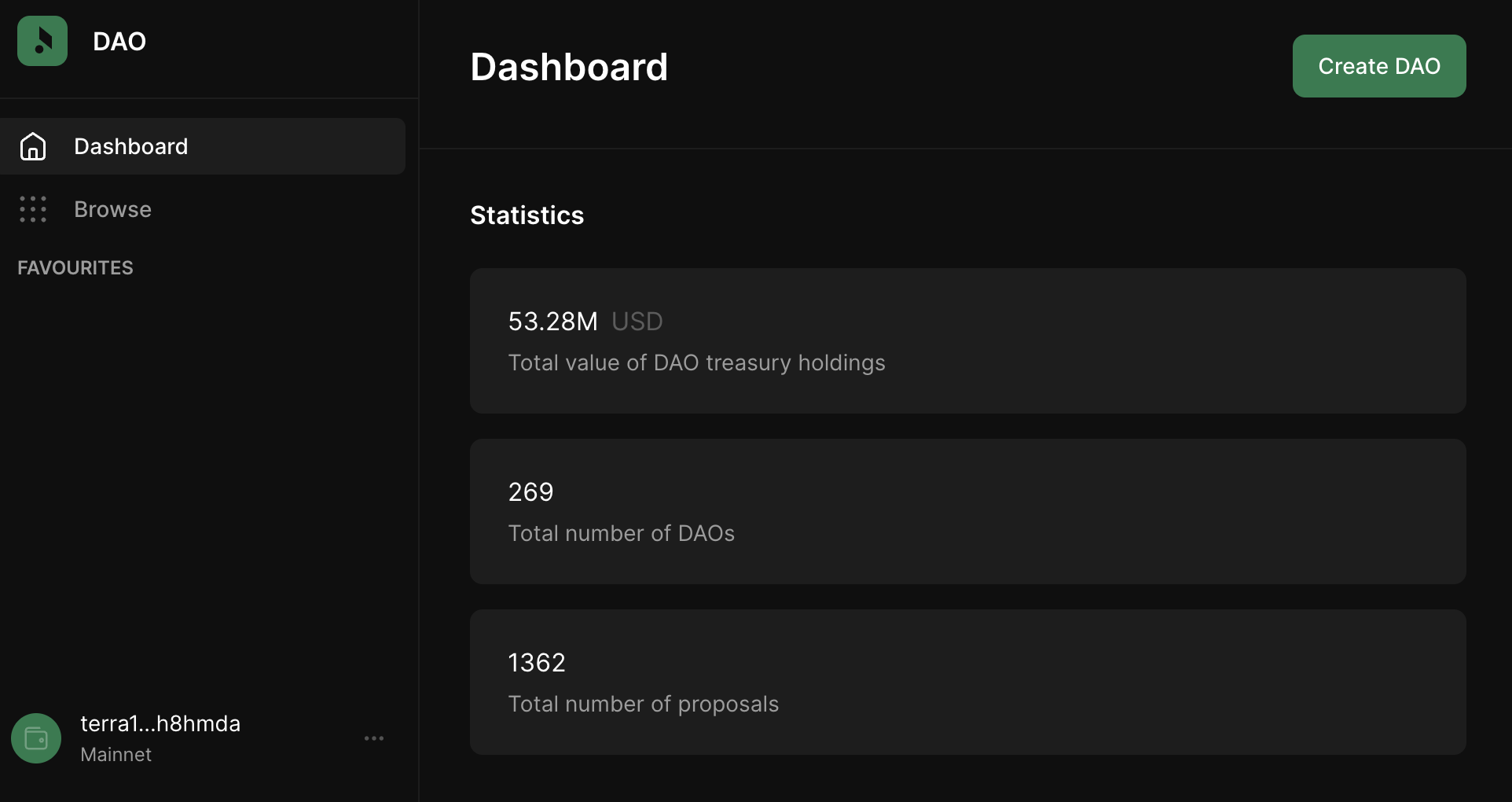This screenshot has height=802, width=1512.
Task: Click the Dashboard page heading
Action: [569, 67]
